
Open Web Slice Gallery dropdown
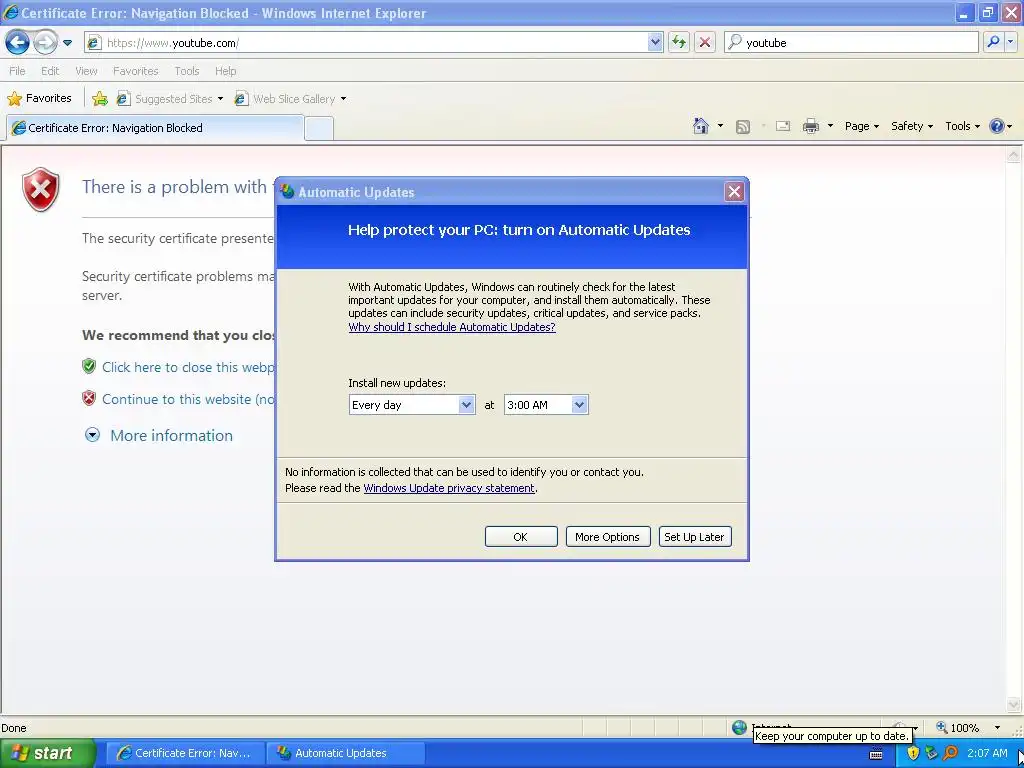click(343, 99)
